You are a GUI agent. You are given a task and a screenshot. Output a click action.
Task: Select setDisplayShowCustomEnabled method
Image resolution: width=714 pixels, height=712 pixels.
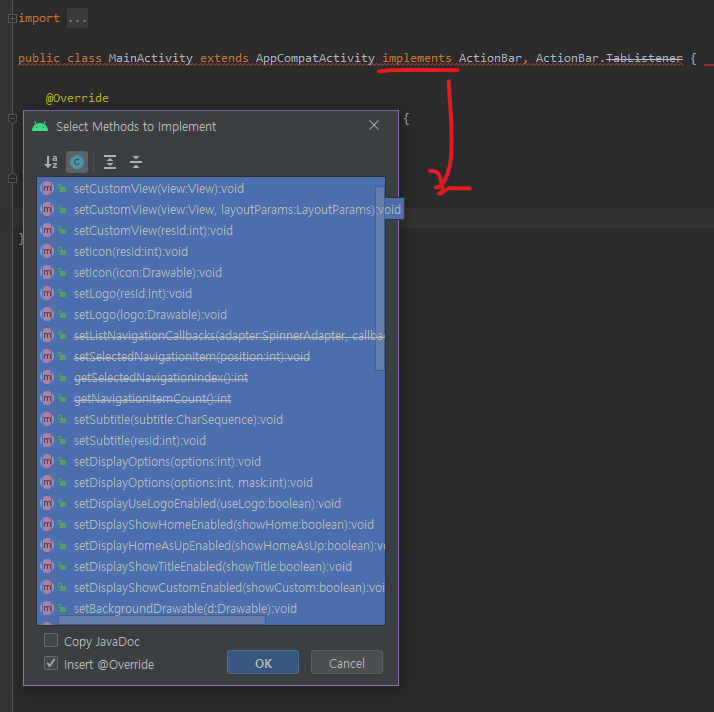coord(211,587)
